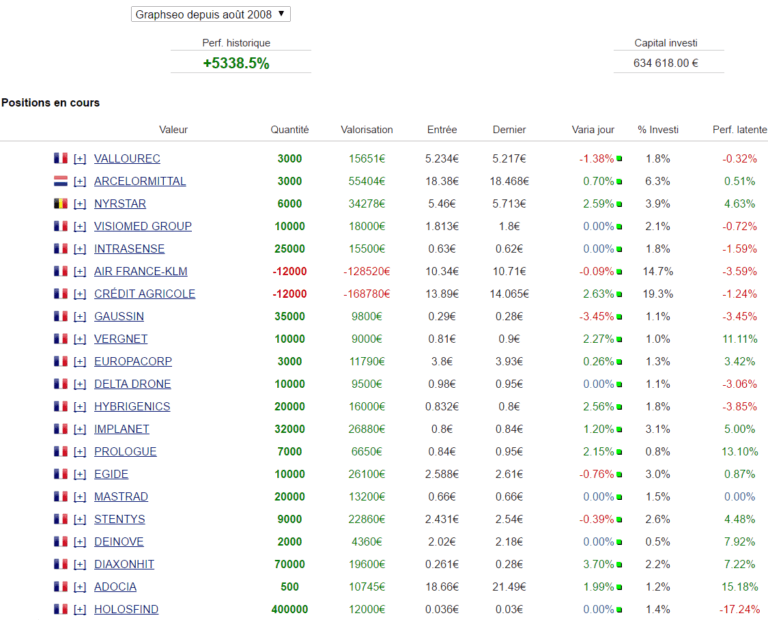Image resolution: width=768 pixels, height=620 pixels.
Task: Expand the [+] toggle for VISIOMED GROUP
Action: [80, 227]
